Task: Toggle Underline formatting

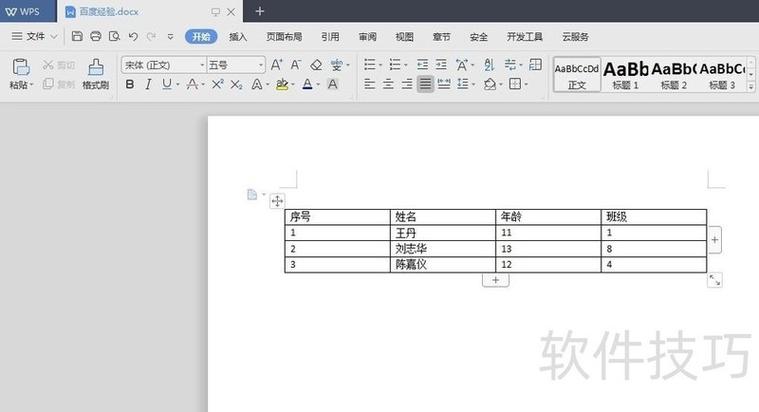Action: 167,84
